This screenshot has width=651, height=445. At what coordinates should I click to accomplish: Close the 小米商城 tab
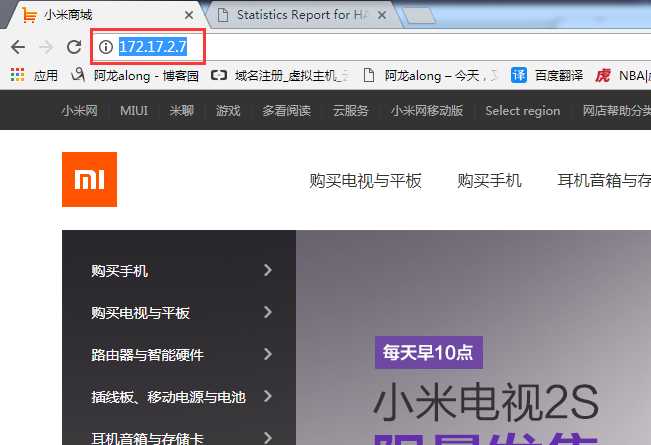pos(189,15)
